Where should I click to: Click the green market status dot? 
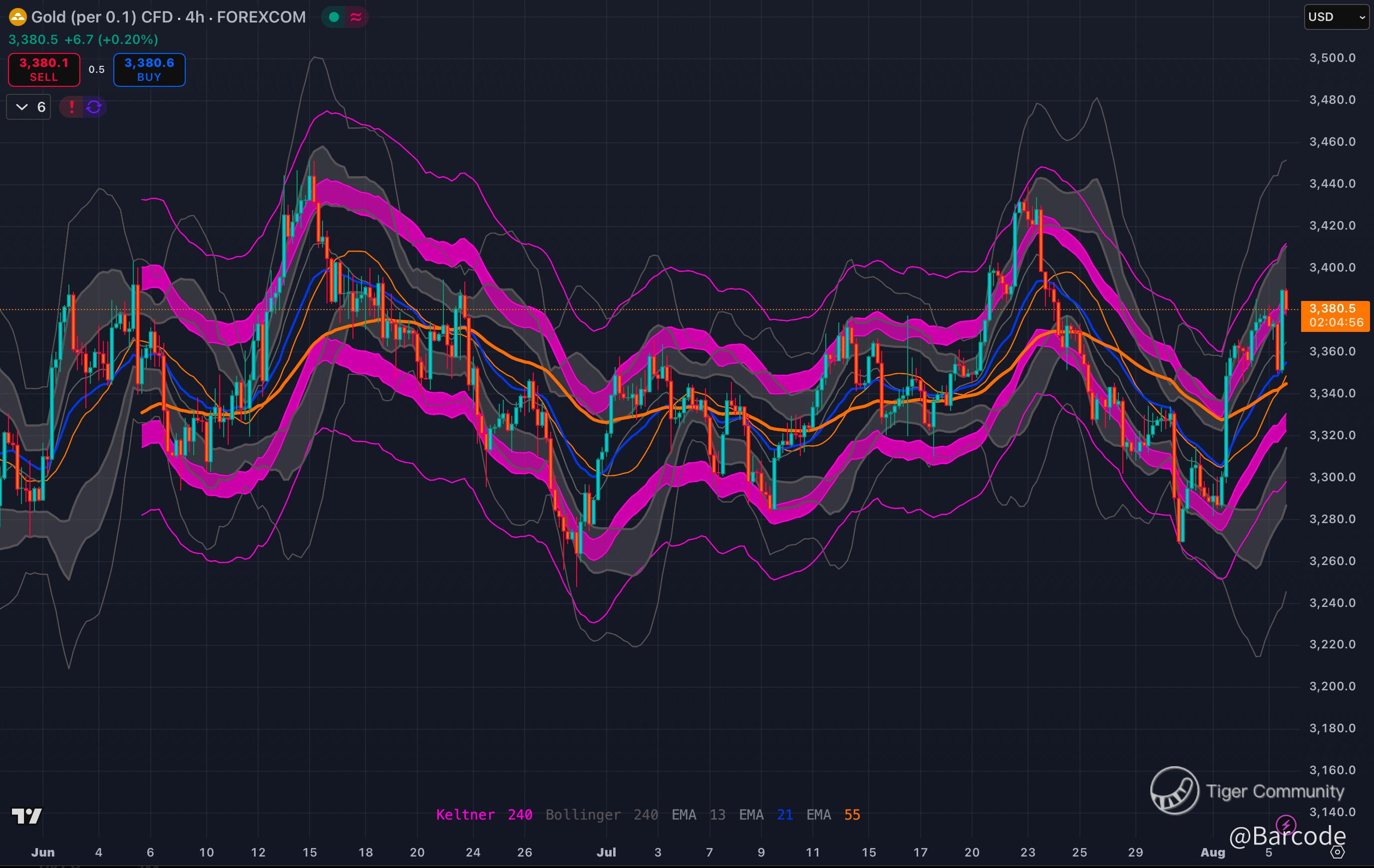point(335,17)
